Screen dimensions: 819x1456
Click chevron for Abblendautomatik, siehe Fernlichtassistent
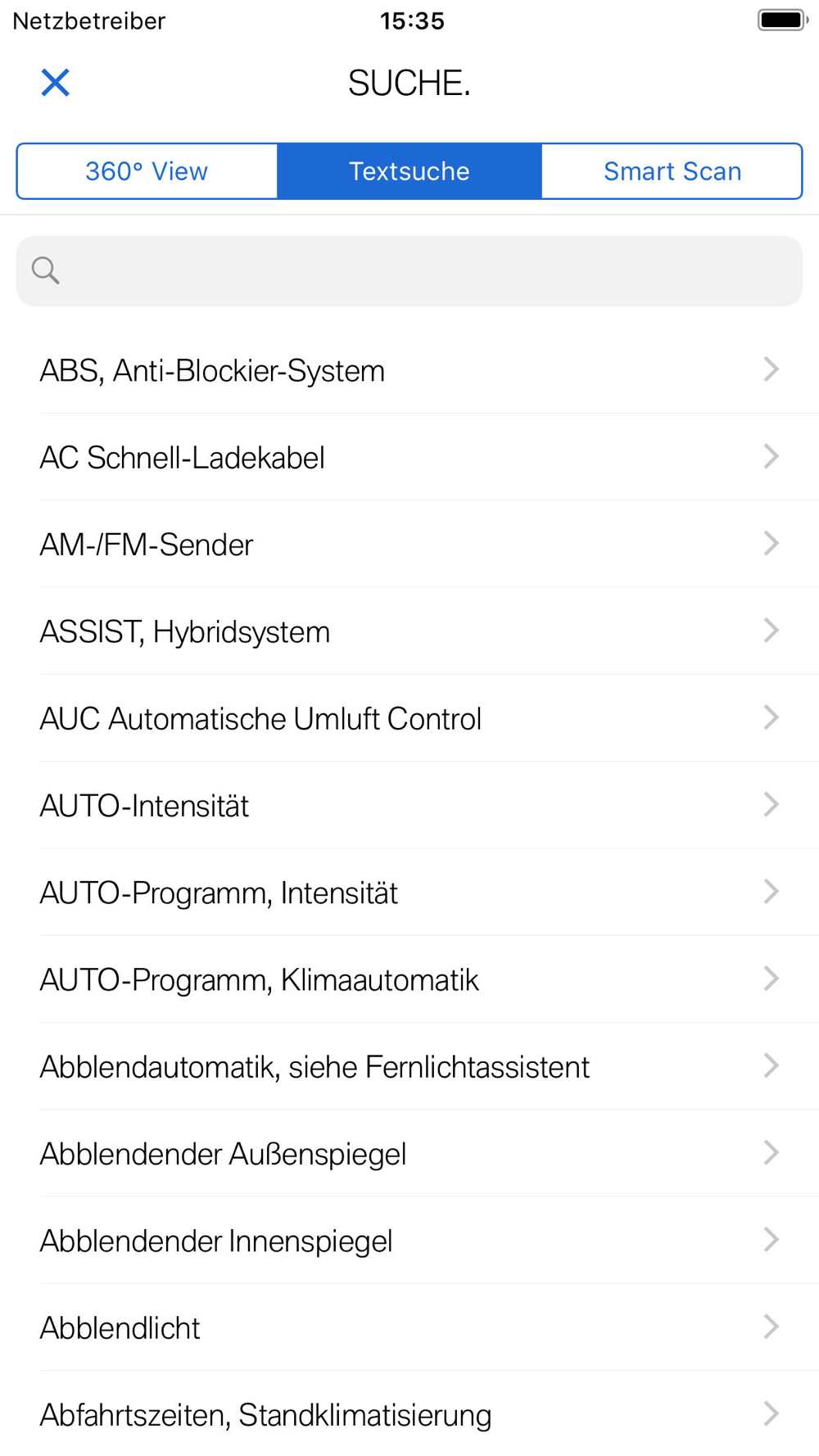[771, 1066]
